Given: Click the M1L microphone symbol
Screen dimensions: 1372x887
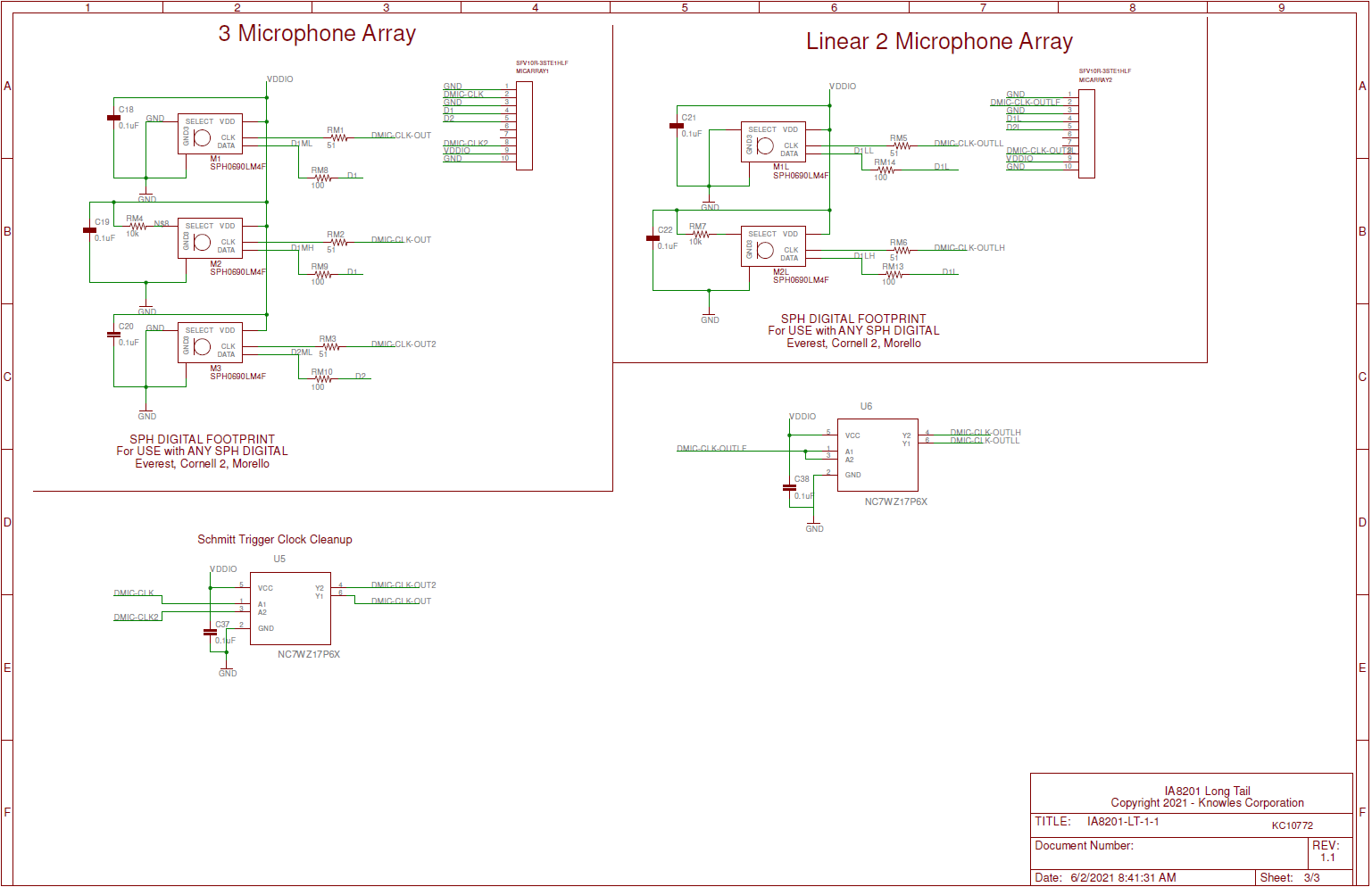Looking at the screenshot, I should pos(773,142).
